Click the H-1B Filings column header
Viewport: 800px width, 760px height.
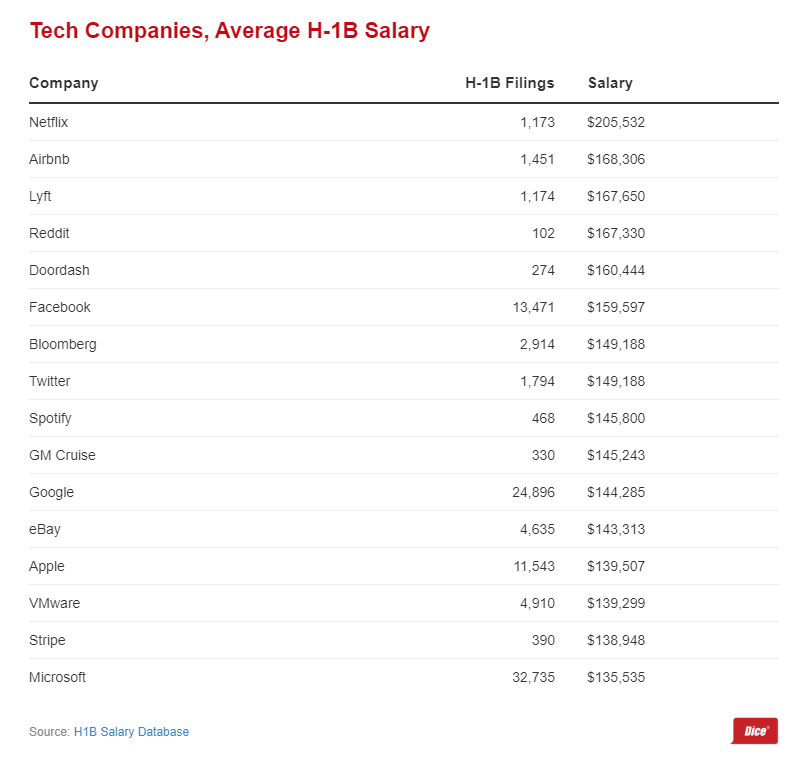coord(509,83)
